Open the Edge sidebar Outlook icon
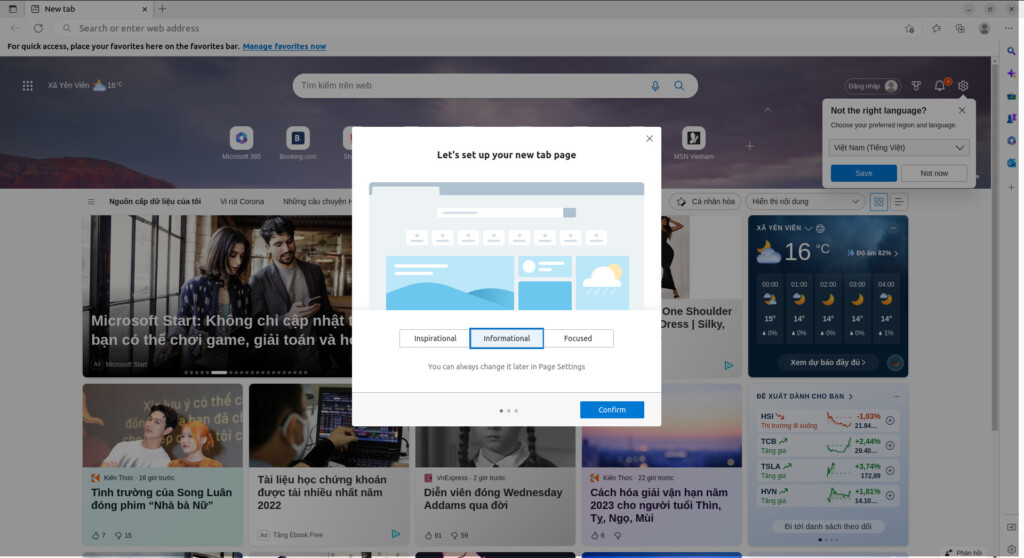Viewport: 1024px width, 558px height. point(1011,162)
